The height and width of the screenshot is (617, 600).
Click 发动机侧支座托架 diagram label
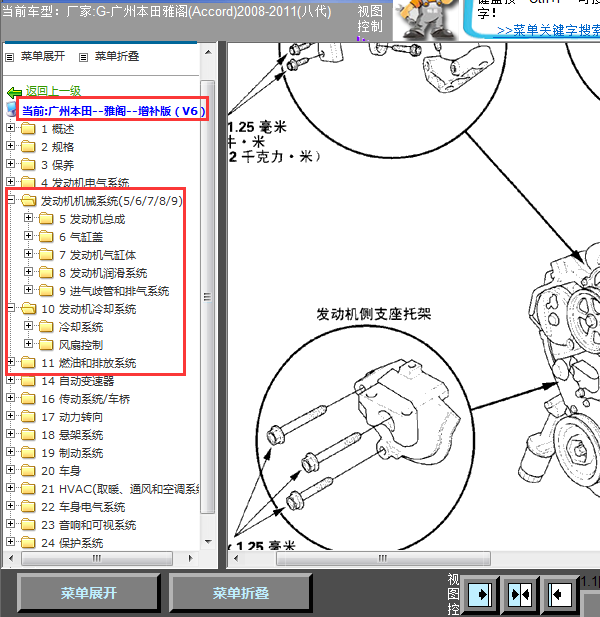point(374,314)
